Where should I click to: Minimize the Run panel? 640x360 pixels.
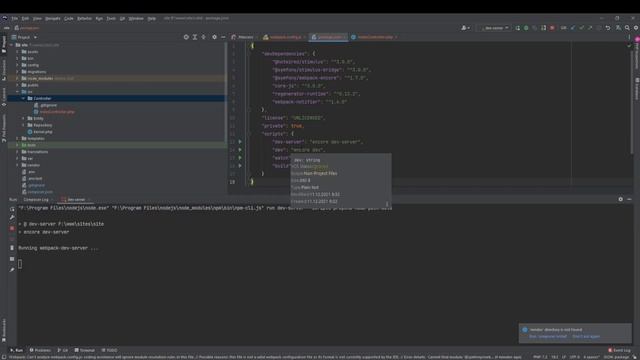click(629, 199)
